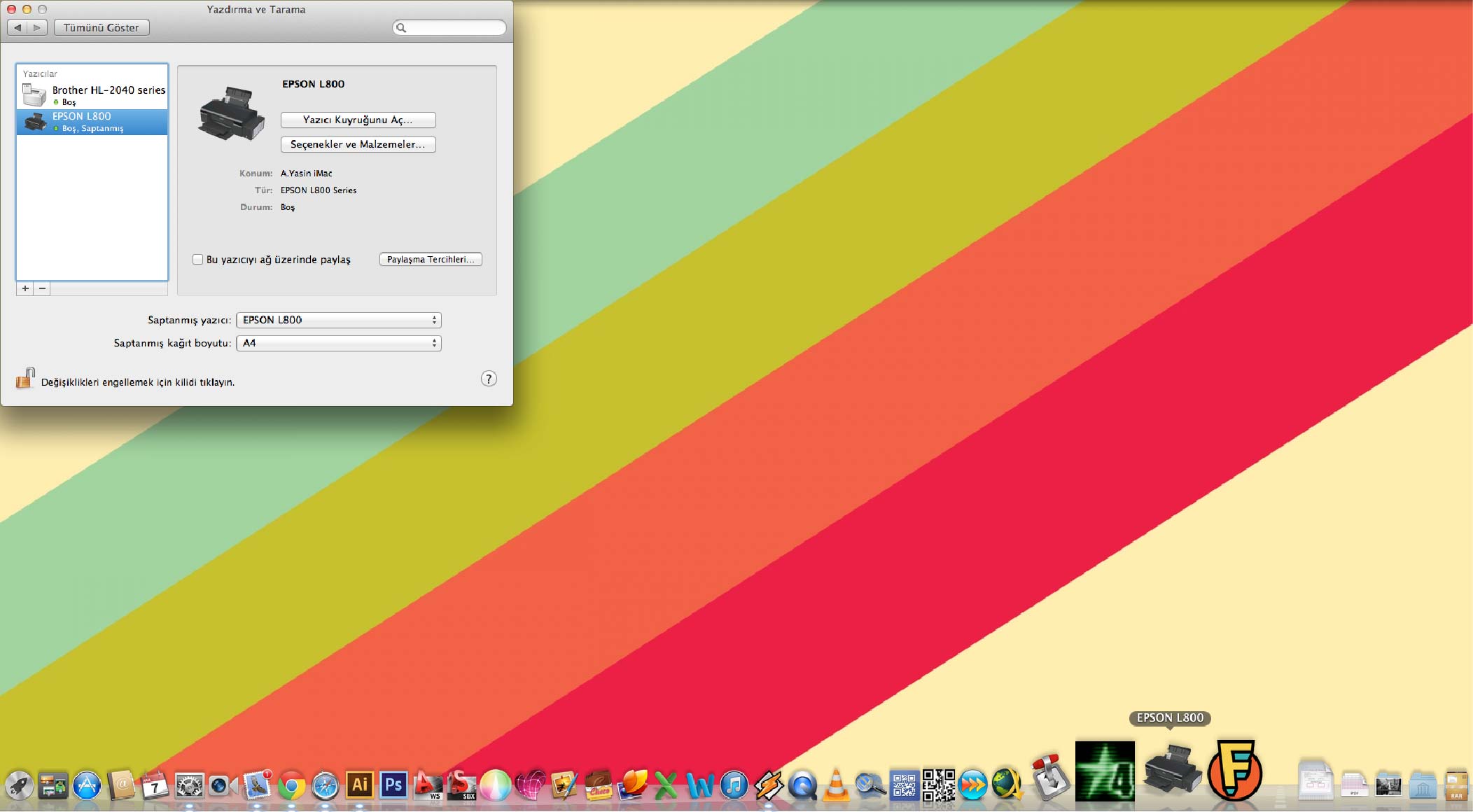Launch Safari compass icon in the Dock
The image size is (1473, 812).
pyautogui.click(x=326, y=785)
